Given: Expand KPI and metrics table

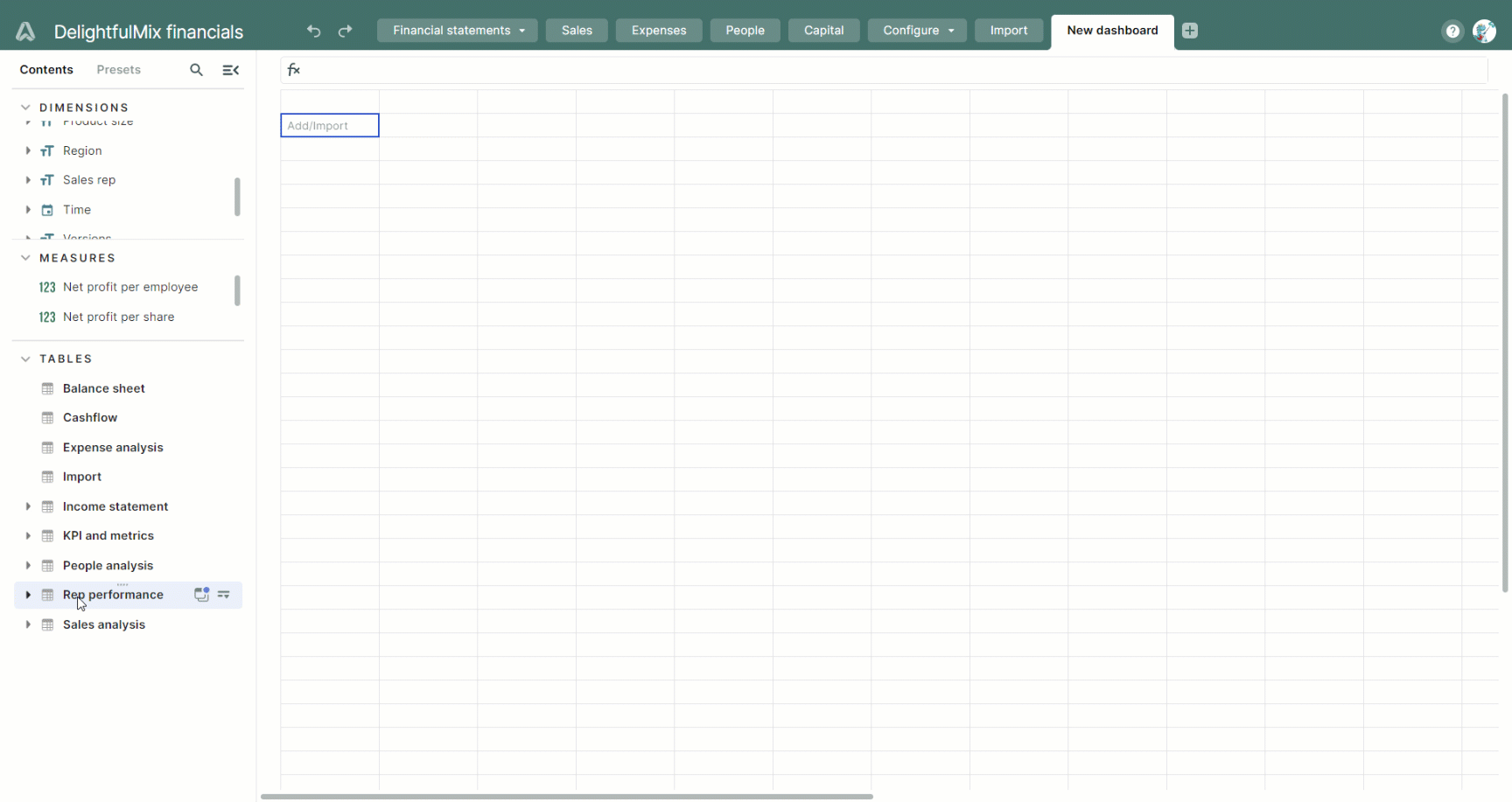Looking at the screenshot, I should [x=28, y=536].
